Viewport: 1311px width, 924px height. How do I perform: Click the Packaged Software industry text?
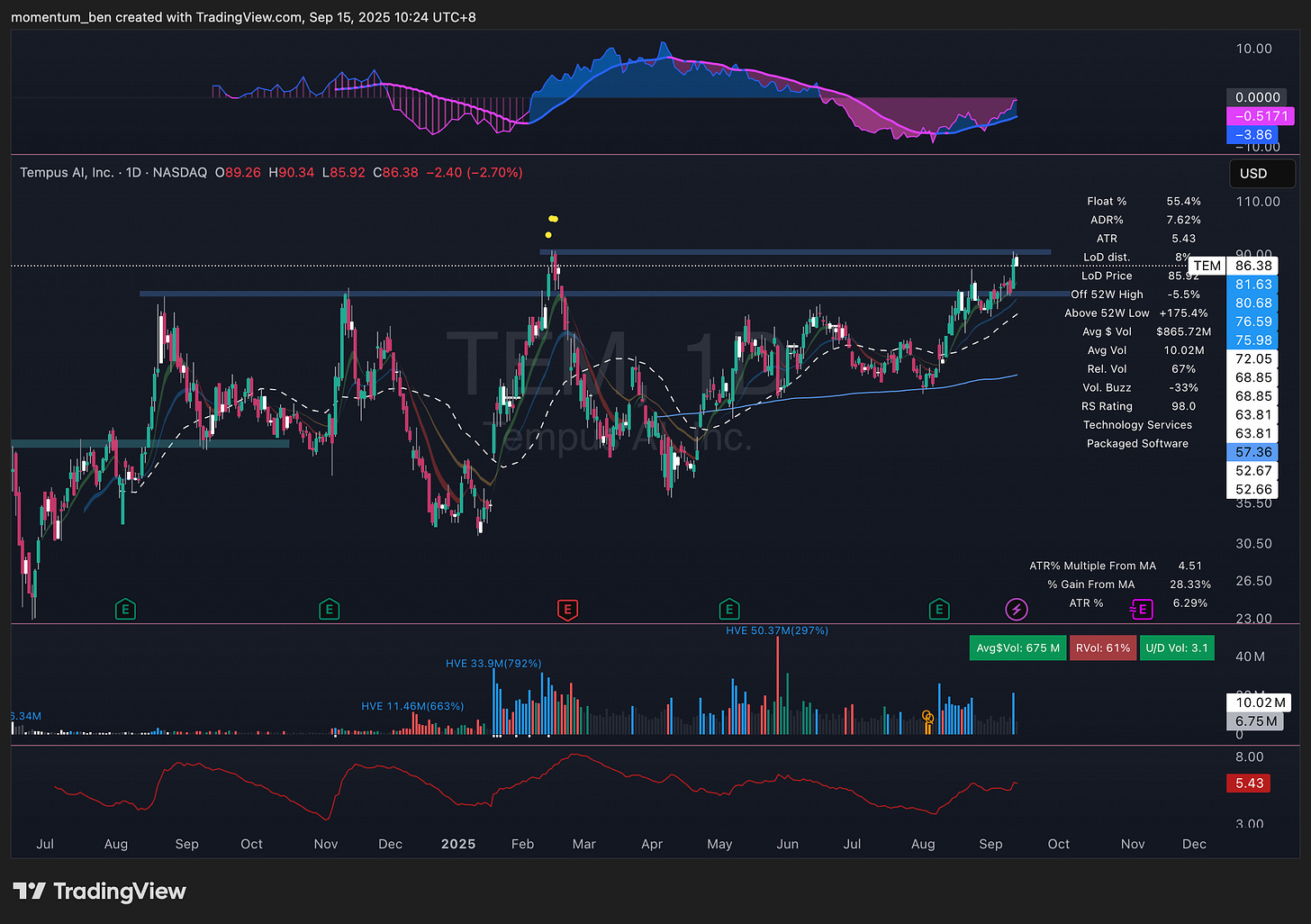(1137, 444)
